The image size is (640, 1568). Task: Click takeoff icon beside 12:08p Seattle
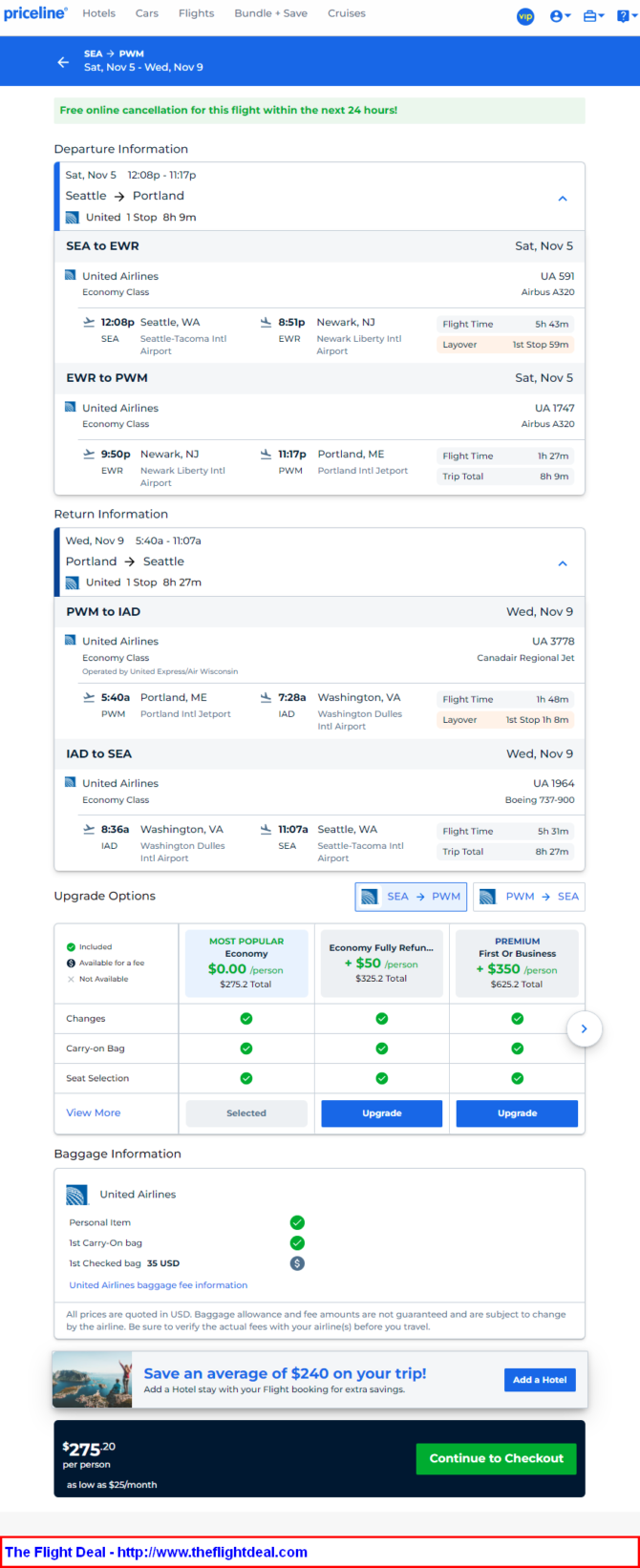[89, 322]
